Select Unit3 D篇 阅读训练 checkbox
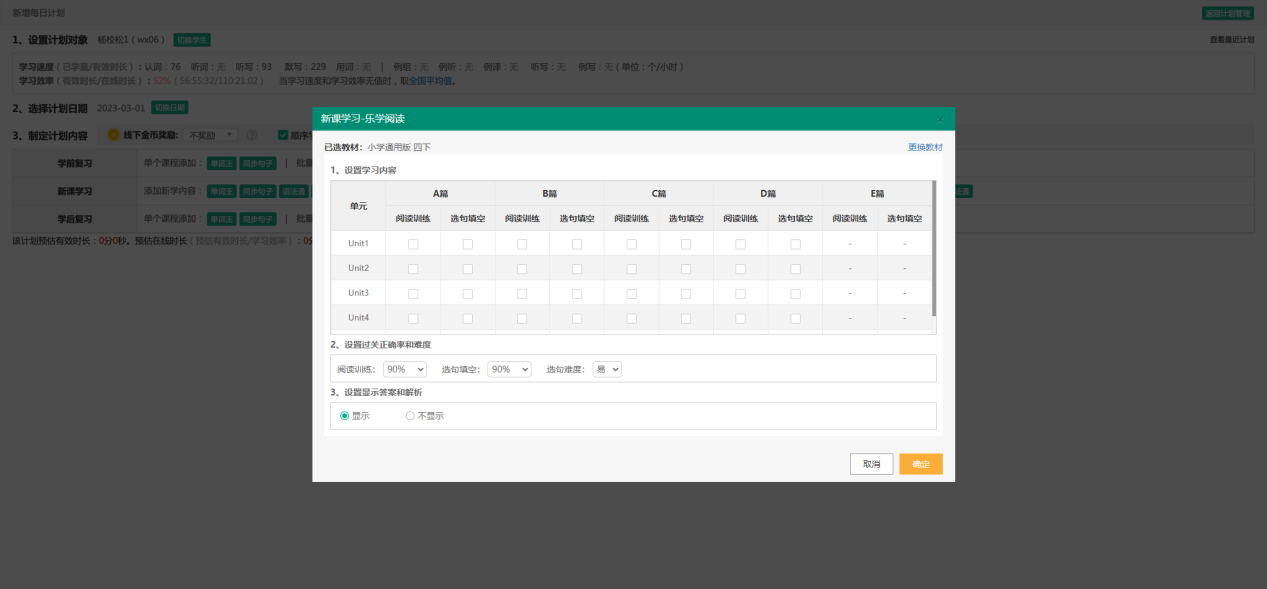This screenshot has width=1267, height=589. coord(741,293)
